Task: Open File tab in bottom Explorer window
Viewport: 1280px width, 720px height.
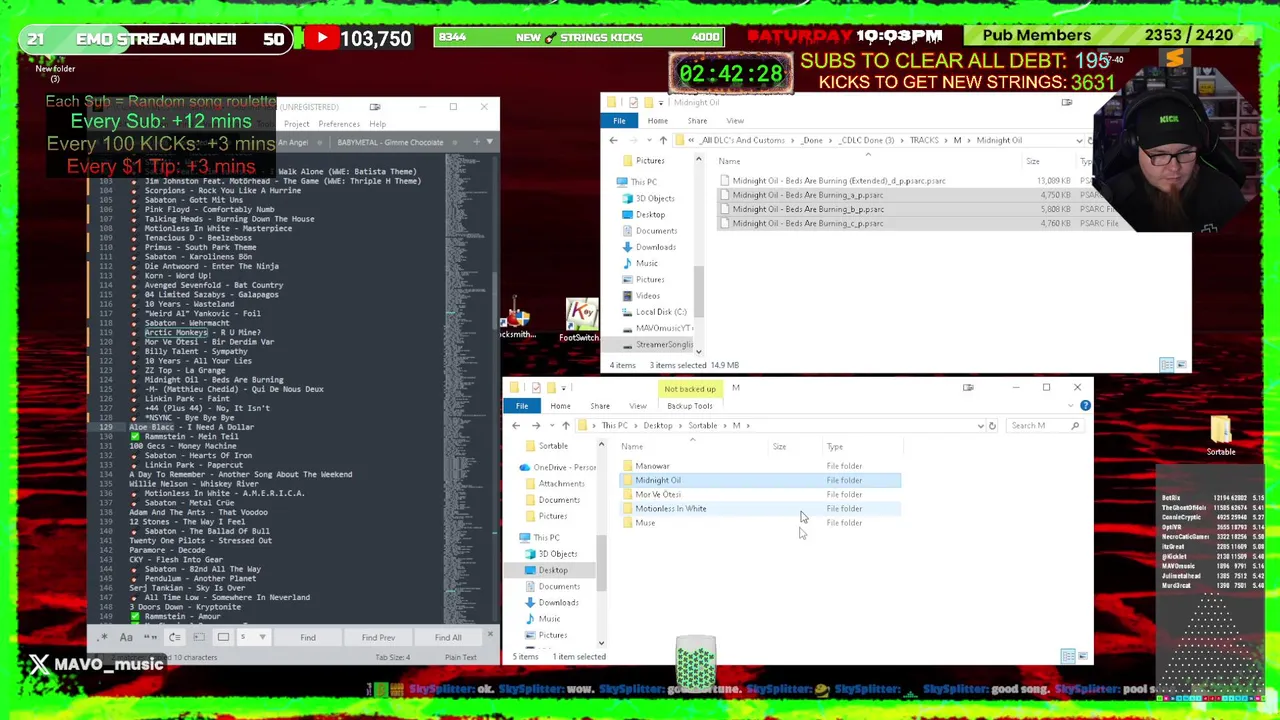Action: click(x=522, y=405)
